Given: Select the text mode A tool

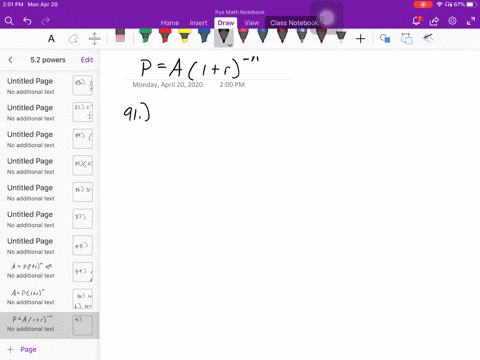Looking at the screenshot, I should pyautogui.click(x=51, y=39).
